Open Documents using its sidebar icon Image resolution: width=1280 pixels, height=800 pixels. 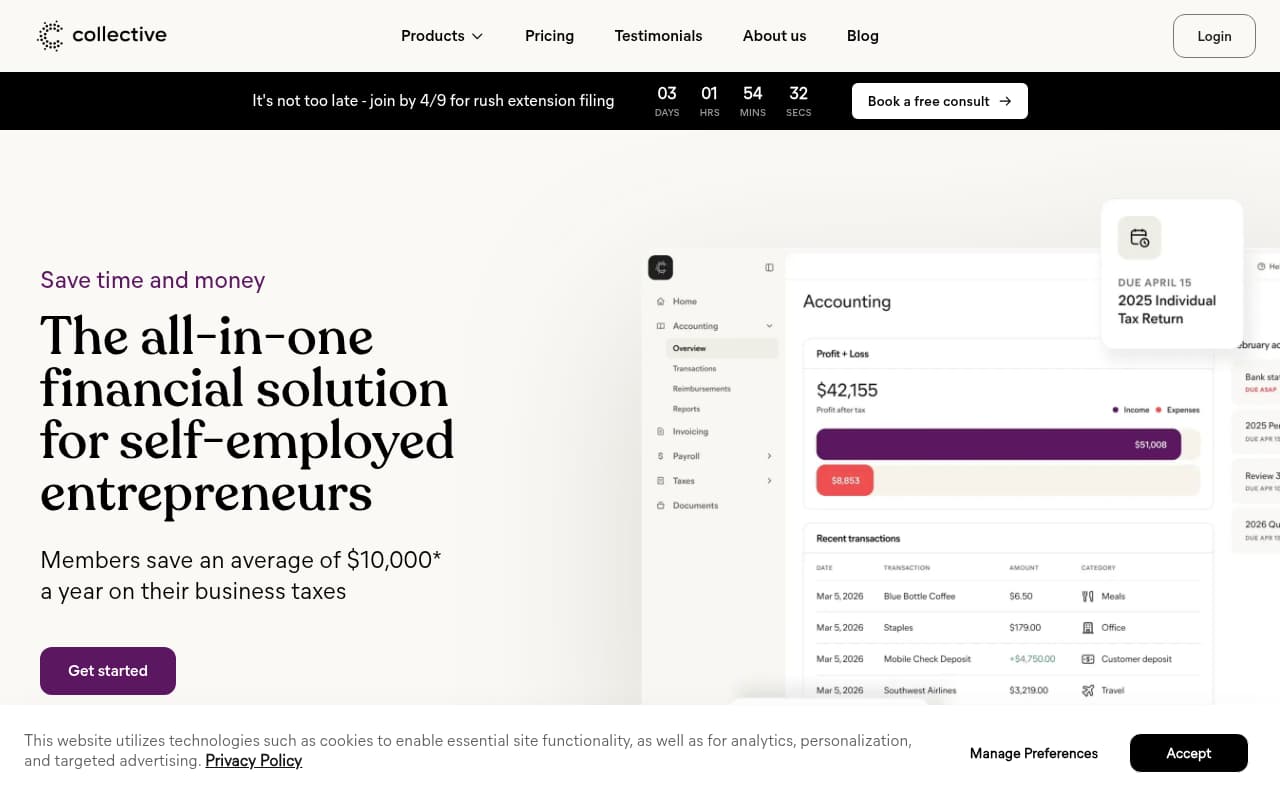(661, 504)
